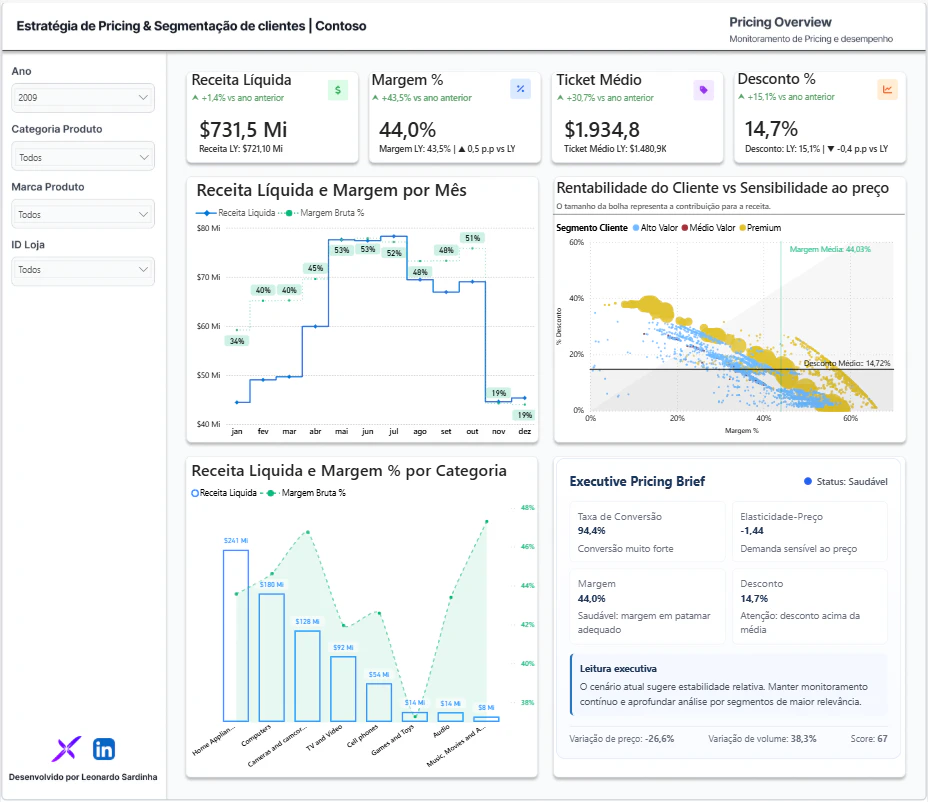928x802 pixels.
Task: Click the dez month axis label
Action: point(524,431)
